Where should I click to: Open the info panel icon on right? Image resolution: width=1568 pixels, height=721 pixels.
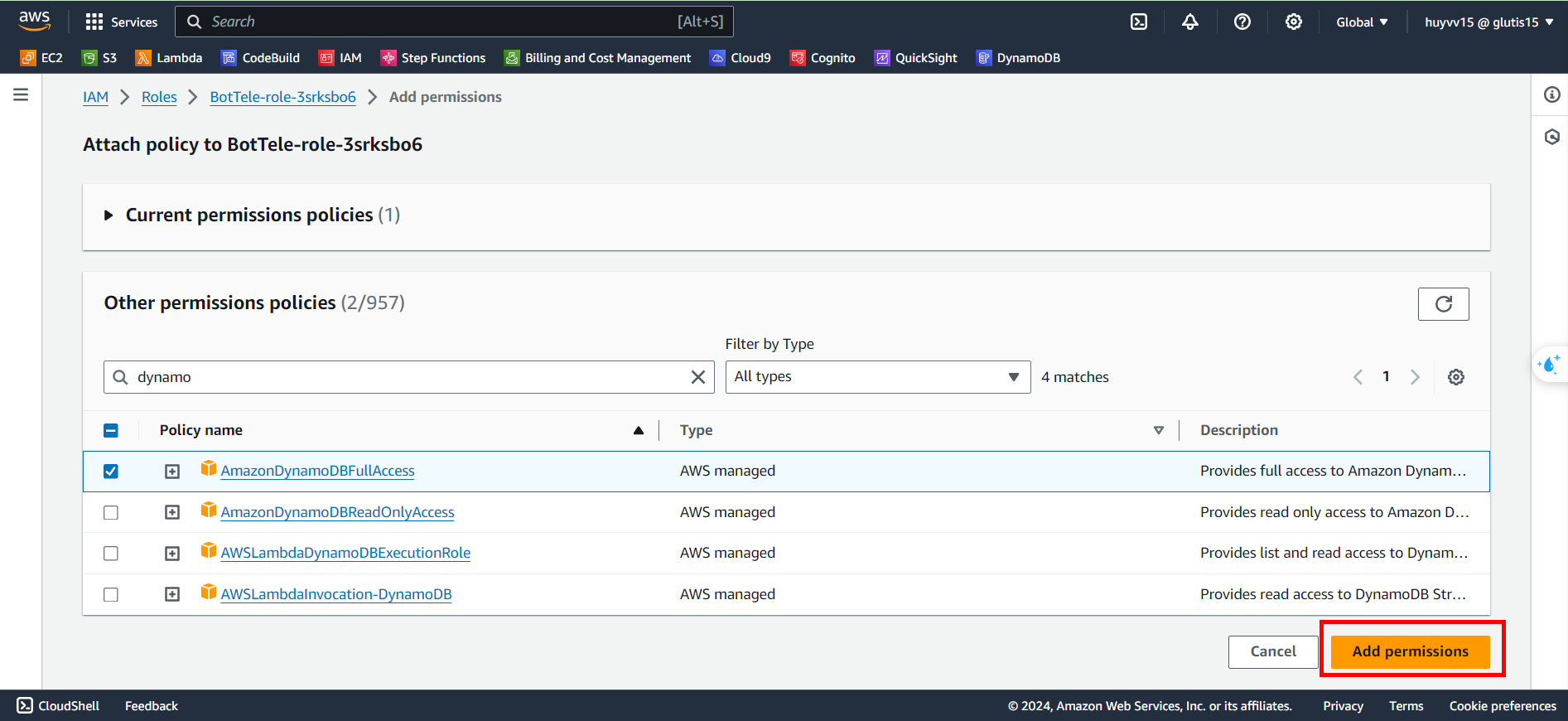[x=1551, y=94]
